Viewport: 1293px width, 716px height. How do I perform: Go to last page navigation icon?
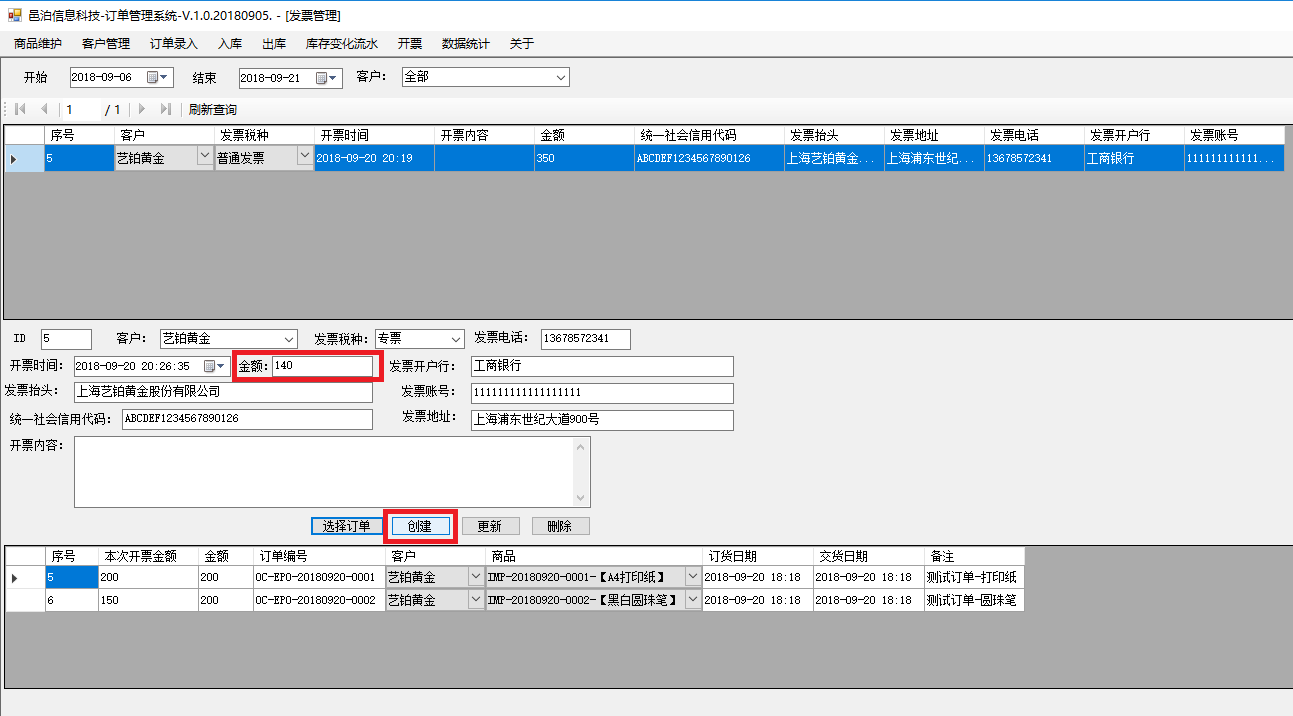pyautogui.click(x=165, y=109)
